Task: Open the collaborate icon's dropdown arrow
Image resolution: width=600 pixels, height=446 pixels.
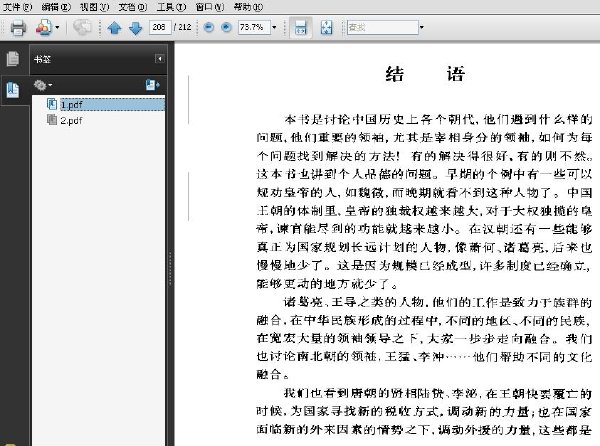Action: 57,28
